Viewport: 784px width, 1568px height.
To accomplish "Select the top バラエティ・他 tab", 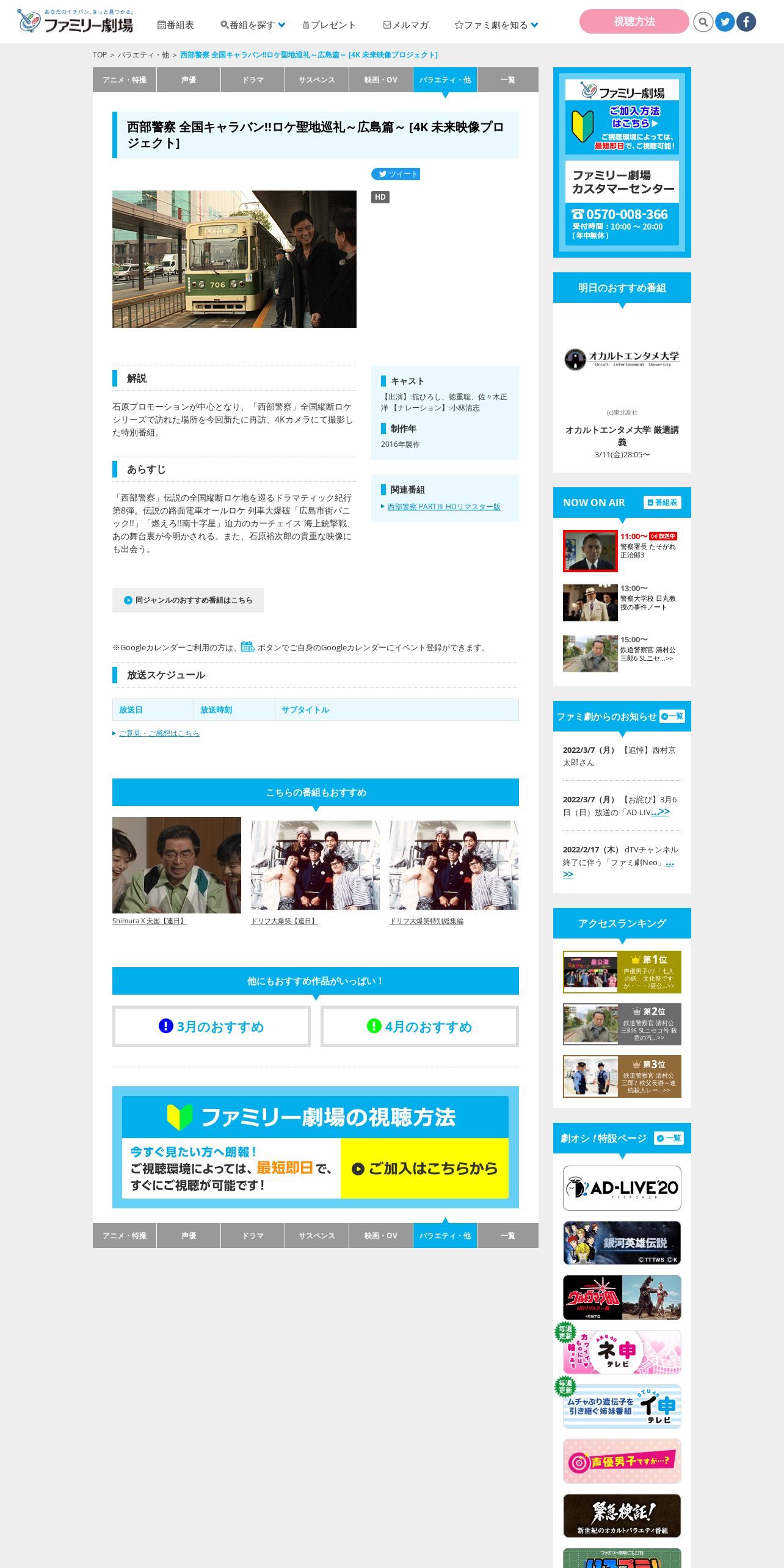I will click(x=445, y=80).
